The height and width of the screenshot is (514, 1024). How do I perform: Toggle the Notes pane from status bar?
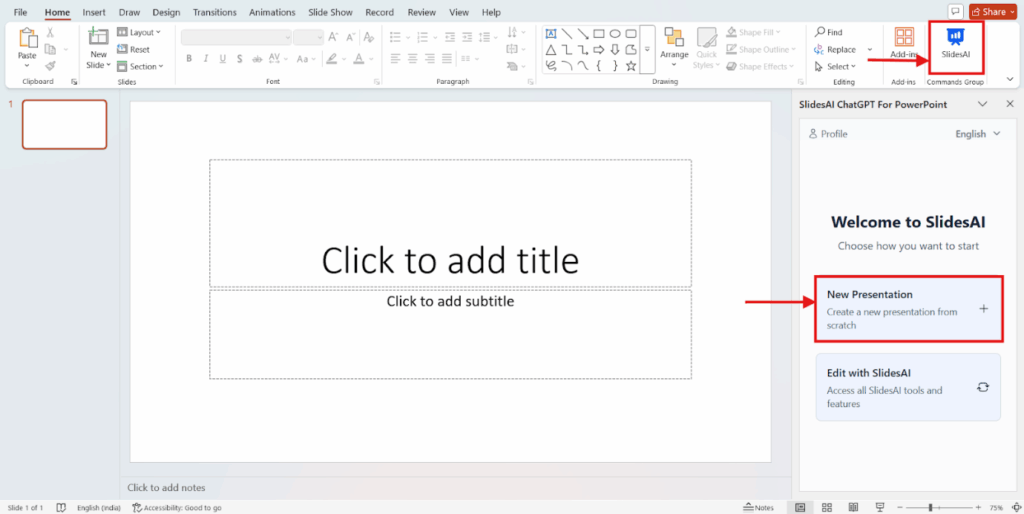coord(758,507)
